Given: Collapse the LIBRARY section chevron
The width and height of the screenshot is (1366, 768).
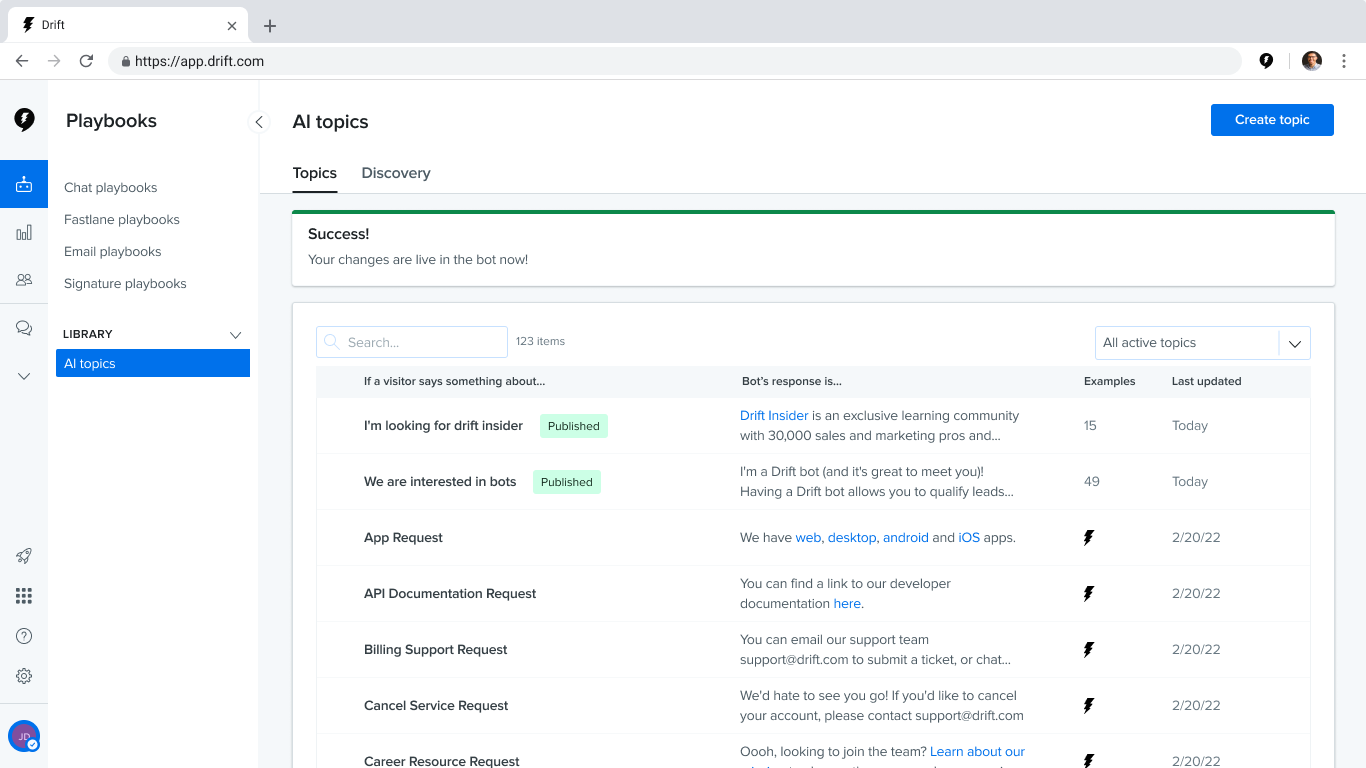Looking at the screenshot, I should point(236,334).
